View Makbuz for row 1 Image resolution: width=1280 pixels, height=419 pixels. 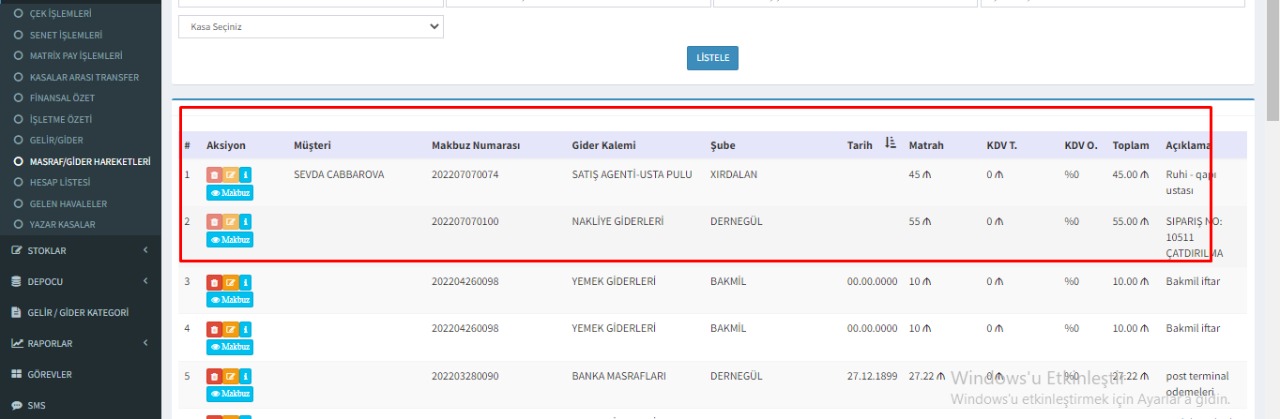(230, 193)
